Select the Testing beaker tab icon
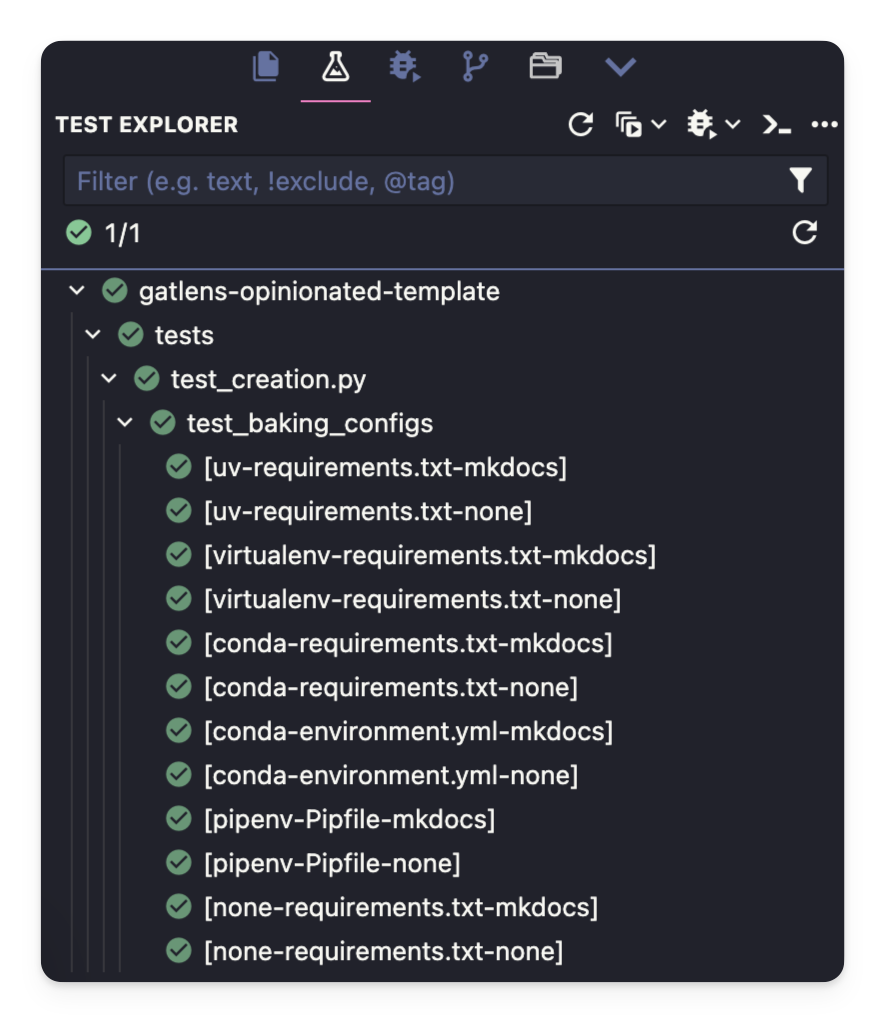 click(335, 67)
